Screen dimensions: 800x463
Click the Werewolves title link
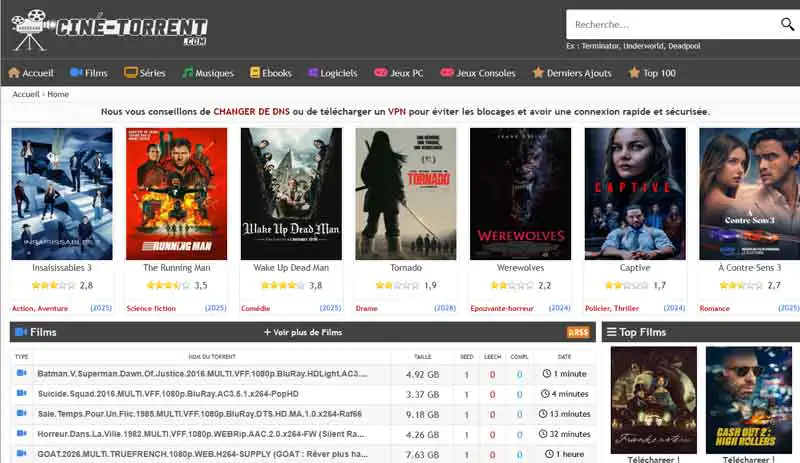pyautogui.click(x=520, y=267)
